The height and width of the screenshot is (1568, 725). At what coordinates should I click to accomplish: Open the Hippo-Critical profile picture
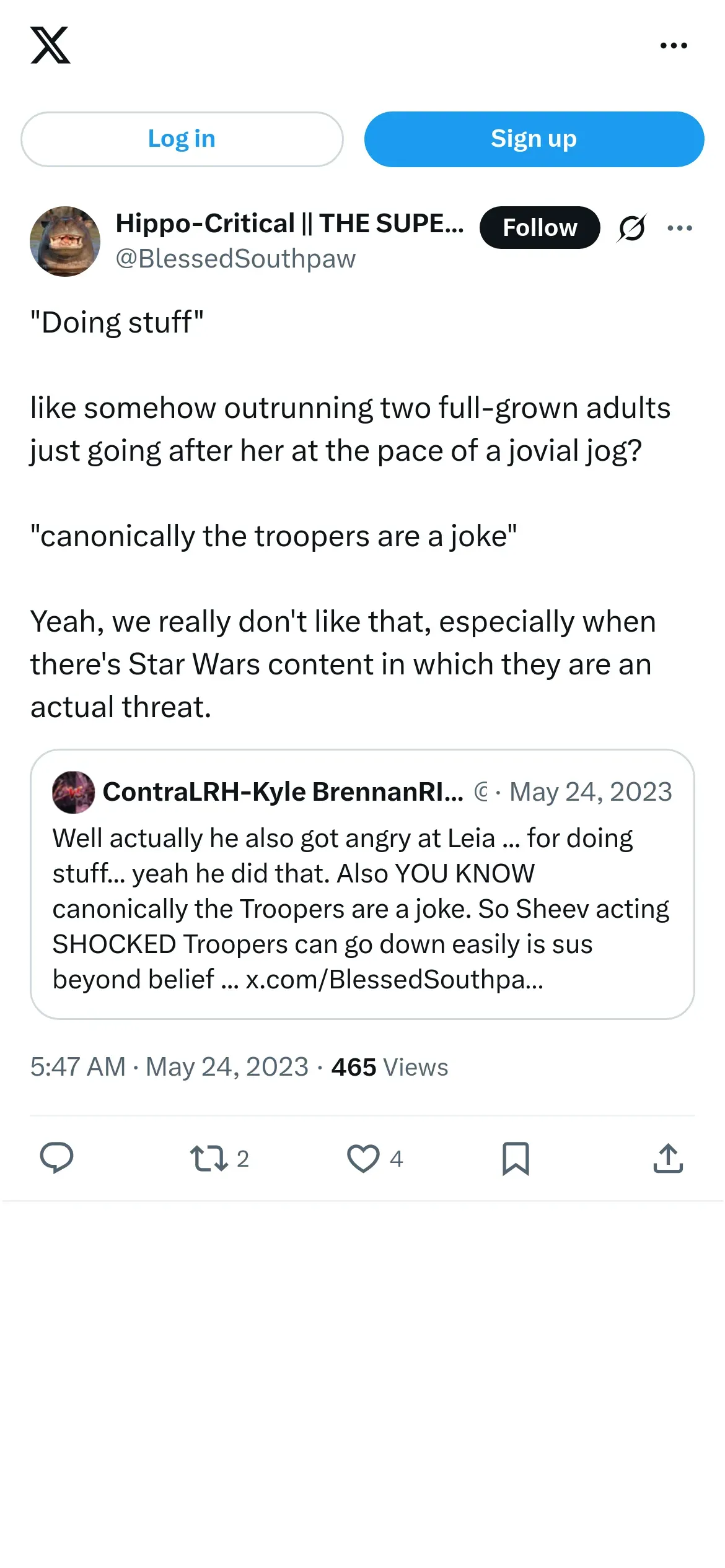65,242
